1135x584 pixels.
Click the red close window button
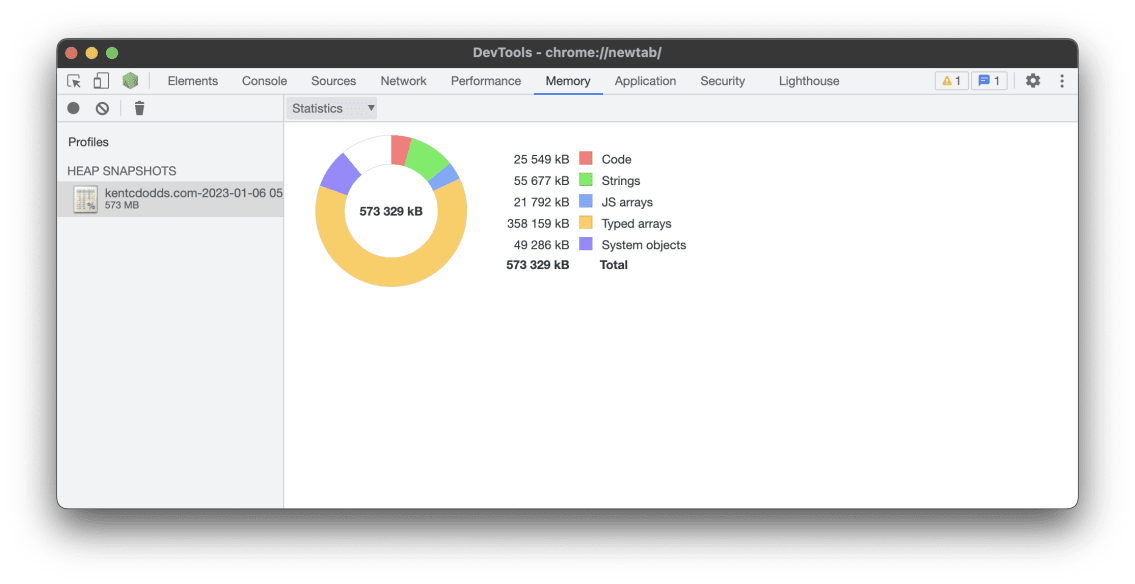[x=71, y=53]
